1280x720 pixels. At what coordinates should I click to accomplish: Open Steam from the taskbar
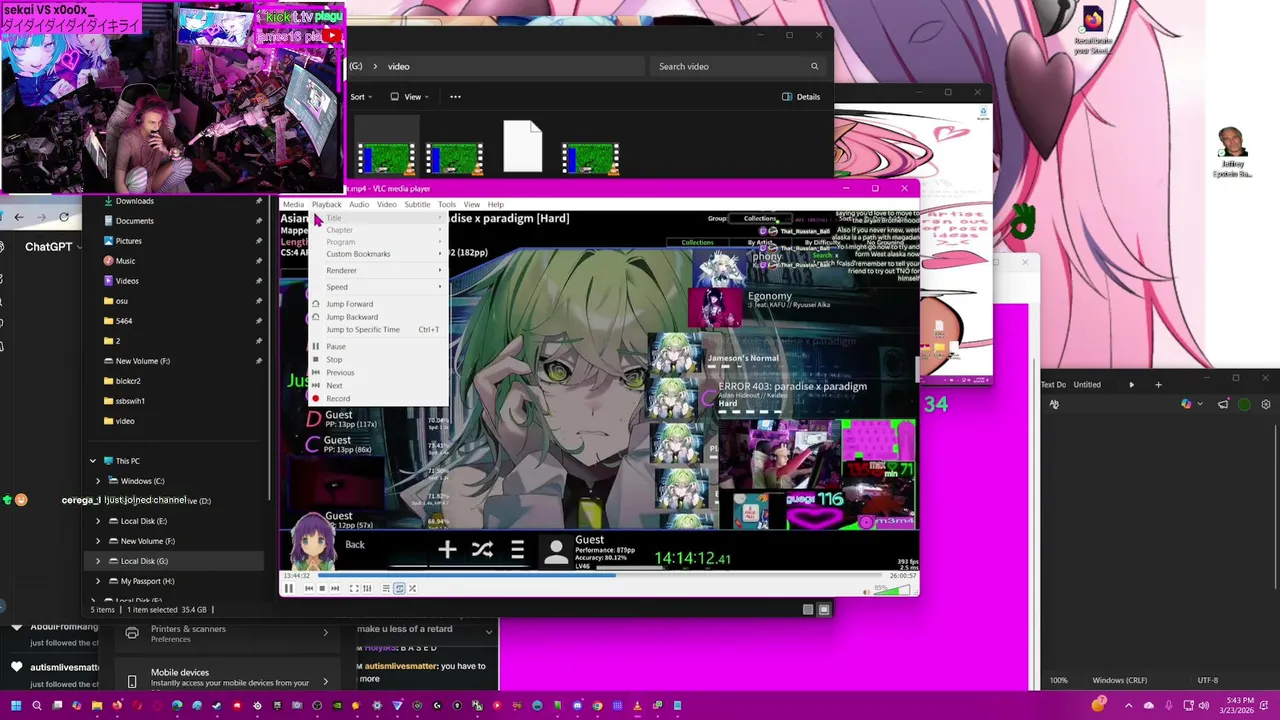click(x=217, y=705)
